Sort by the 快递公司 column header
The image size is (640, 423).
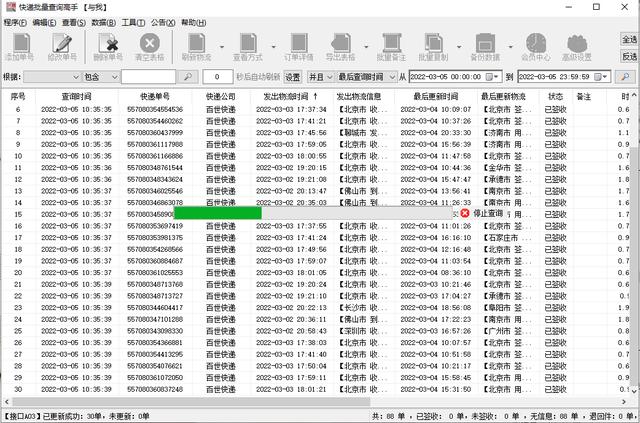point(220,96)
